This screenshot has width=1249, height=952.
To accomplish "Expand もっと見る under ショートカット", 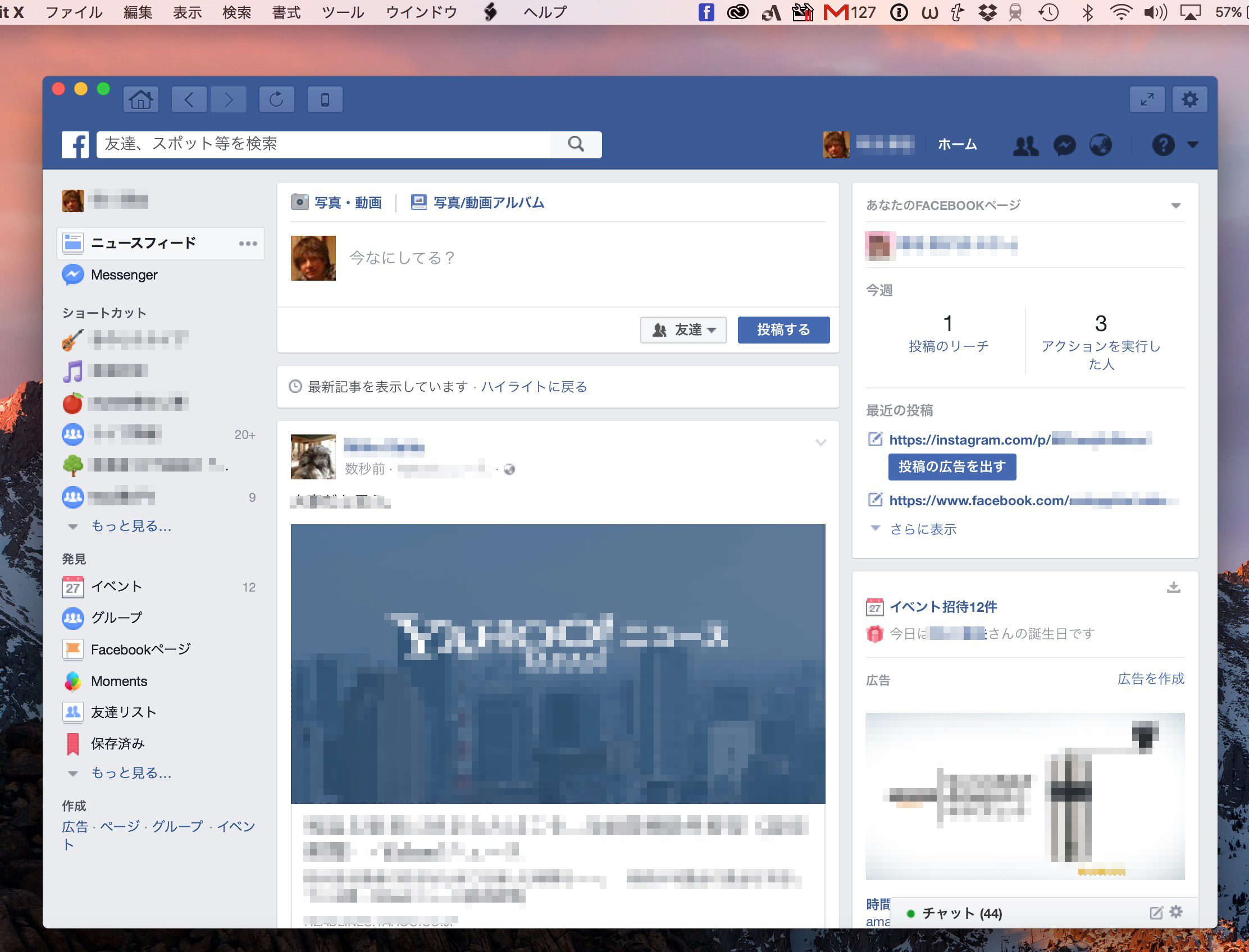I will pyautogui.click(x=130, y=527).
